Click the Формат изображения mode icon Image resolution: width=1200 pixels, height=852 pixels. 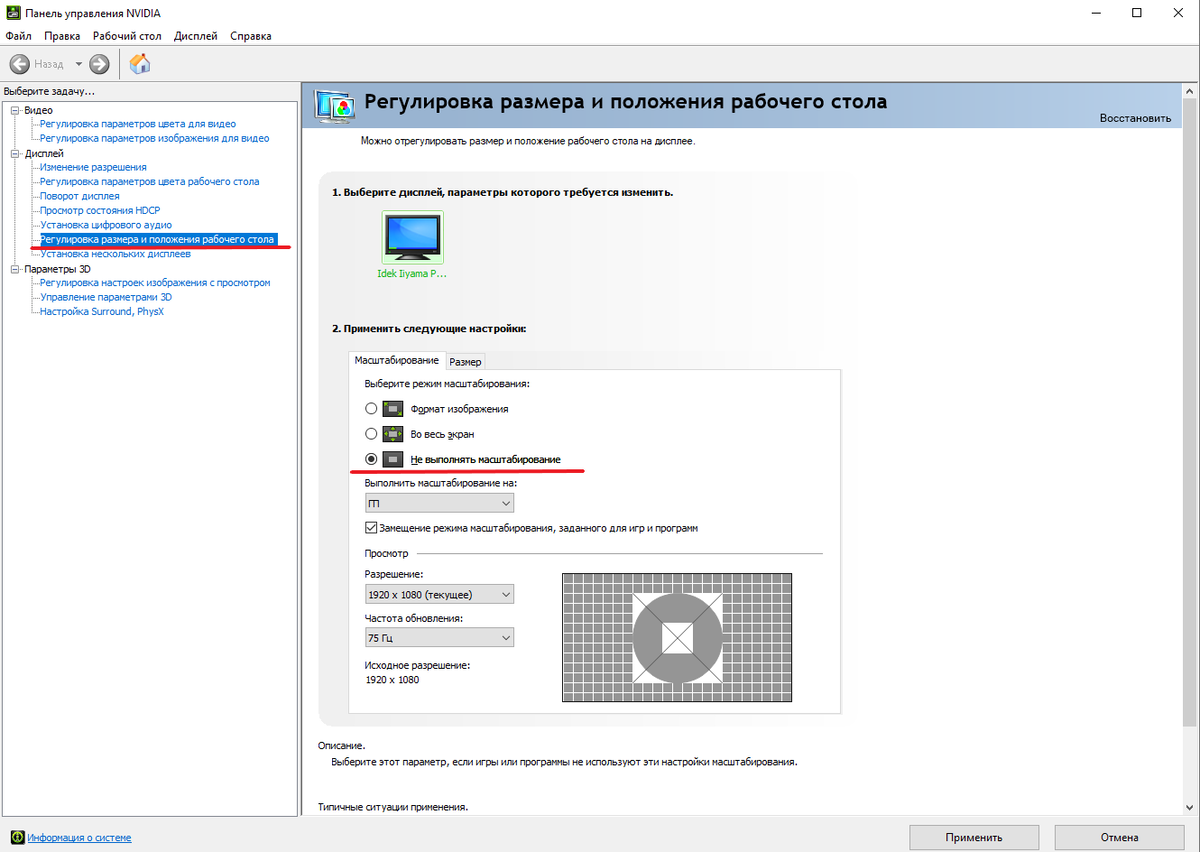click(x=394, y=409)
